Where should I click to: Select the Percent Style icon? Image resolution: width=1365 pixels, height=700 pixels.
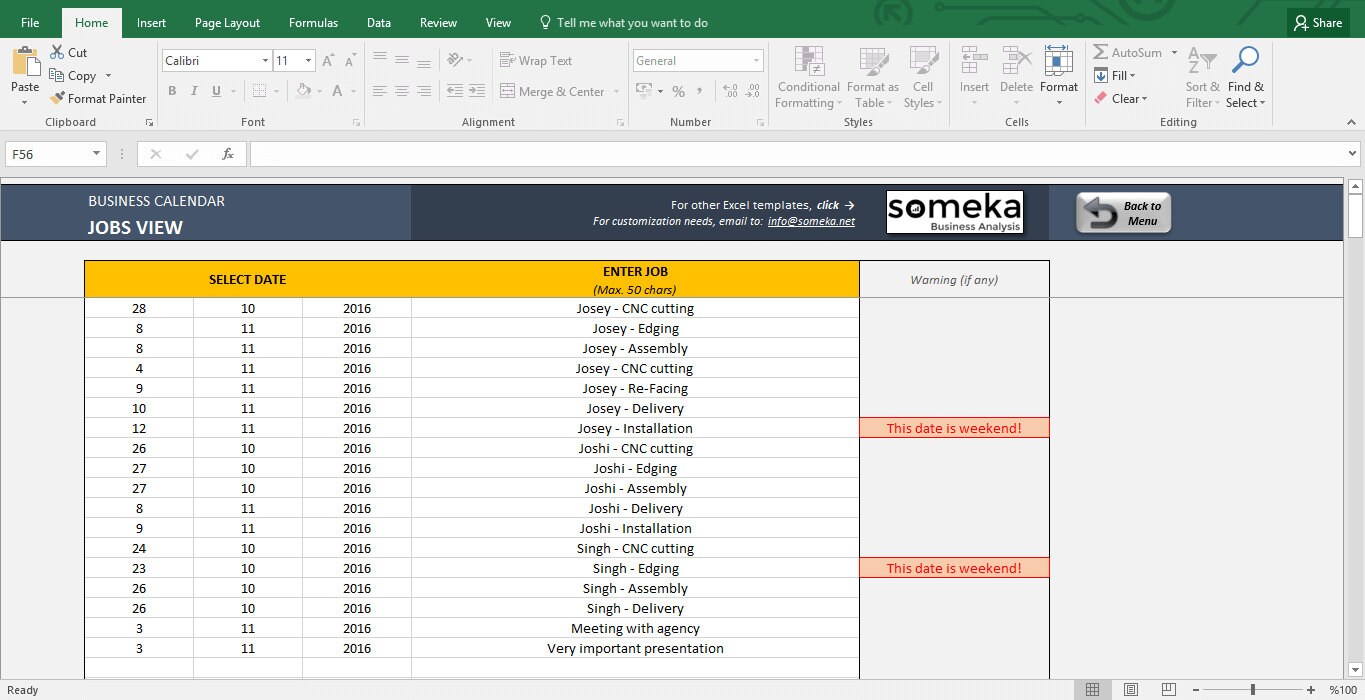coord(679,91)
